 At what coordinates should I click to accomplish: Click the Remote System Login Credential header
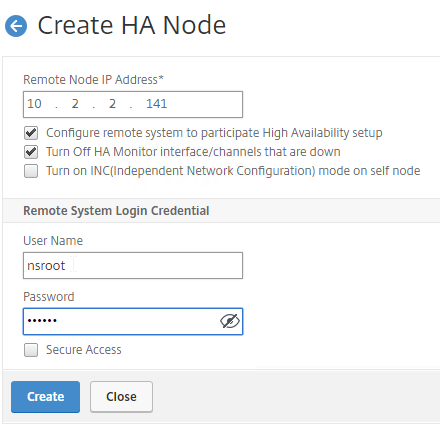pos(116,211)
